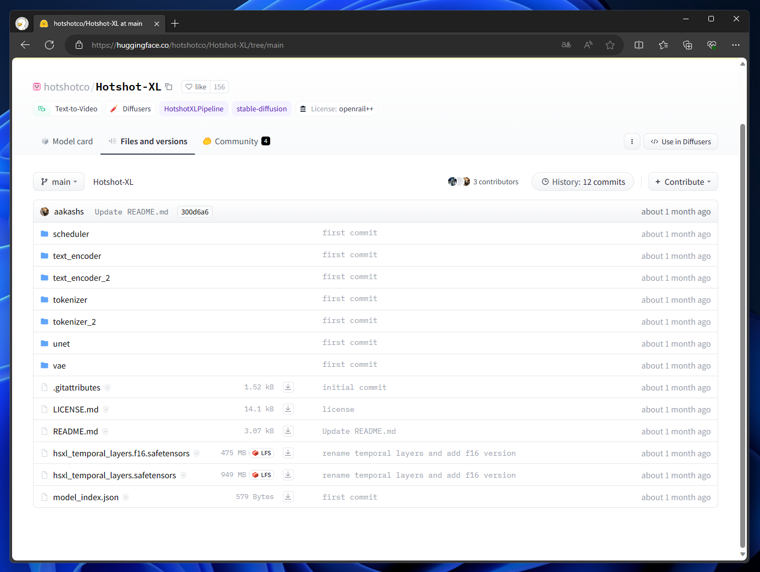This screenshot has width=760, height=572.
Task: Reload the current browser page
Action: [49, 45]
